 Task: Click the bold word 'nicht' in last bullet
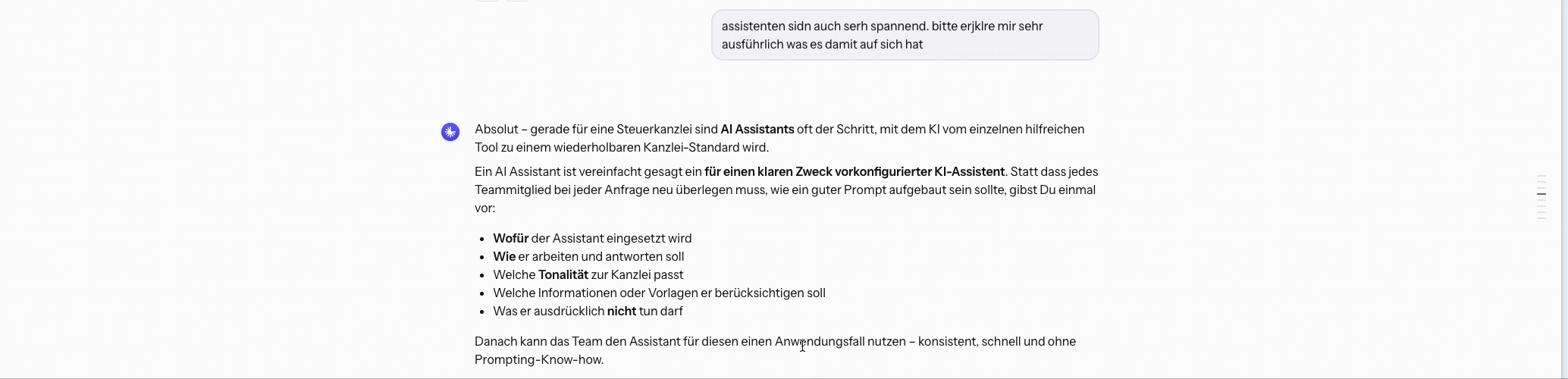622,311
